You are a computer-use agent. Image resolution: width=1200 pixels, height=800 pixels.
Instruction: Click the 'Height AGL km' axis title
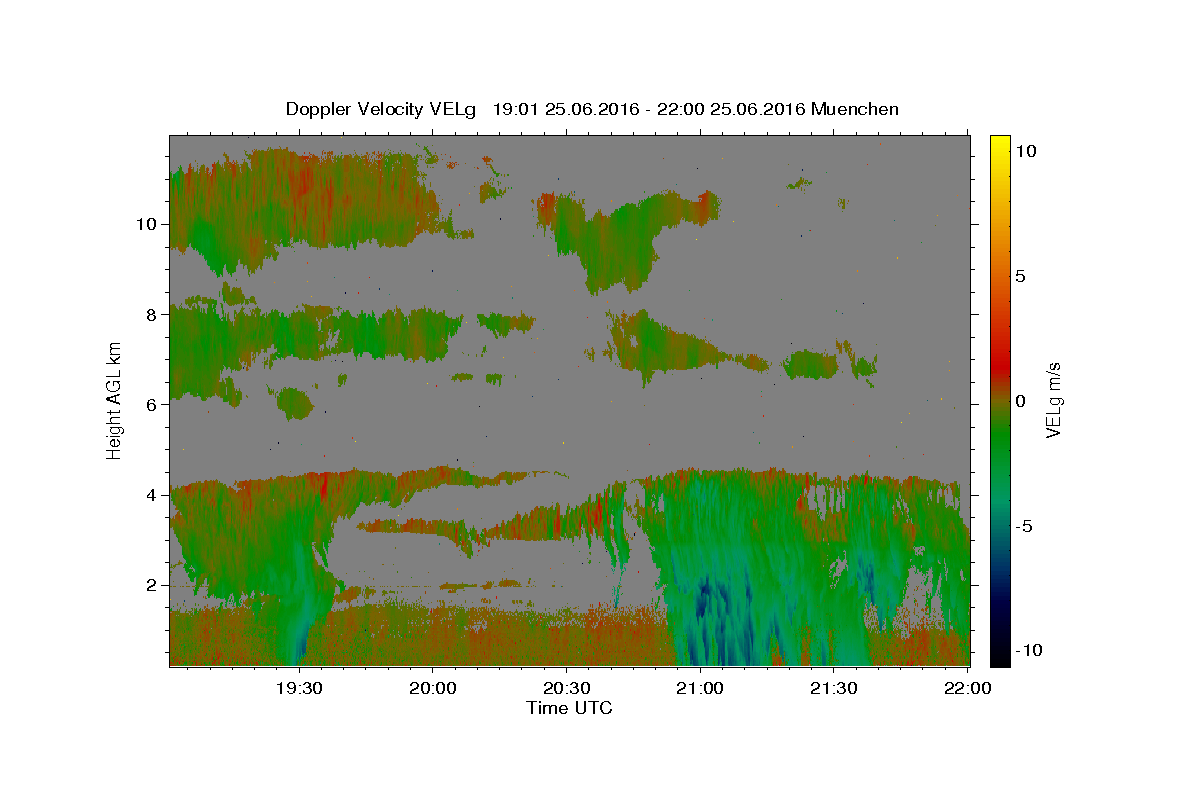click(x=115, y=400)
